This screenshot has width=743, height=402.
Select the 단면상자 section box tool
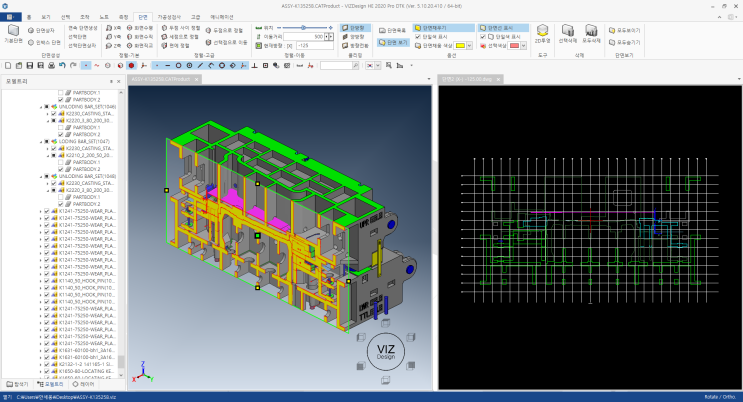tap(41, 30)
